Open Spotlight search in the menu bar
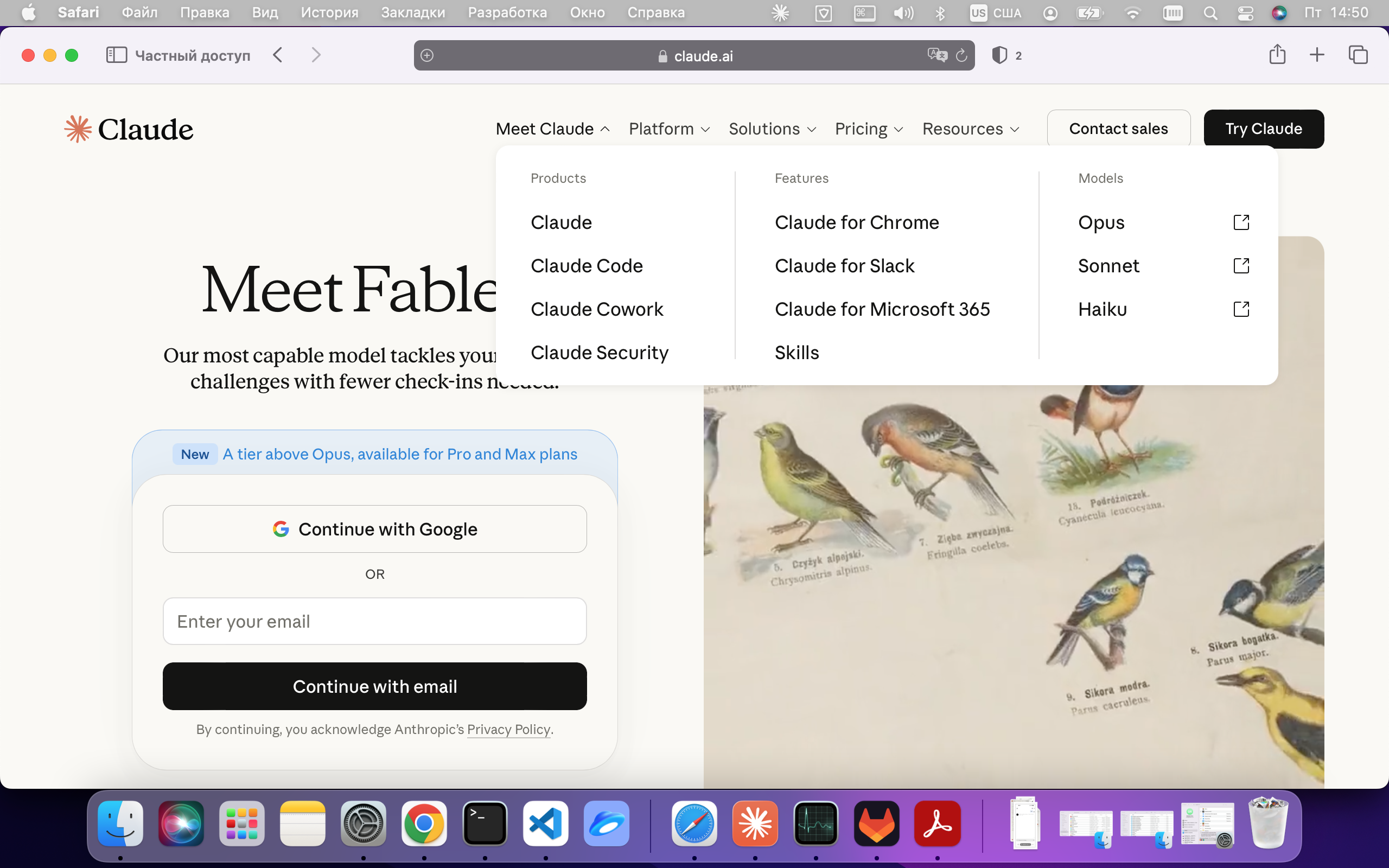Viewport: 1389px width, 868px height. coord(1210,12)
